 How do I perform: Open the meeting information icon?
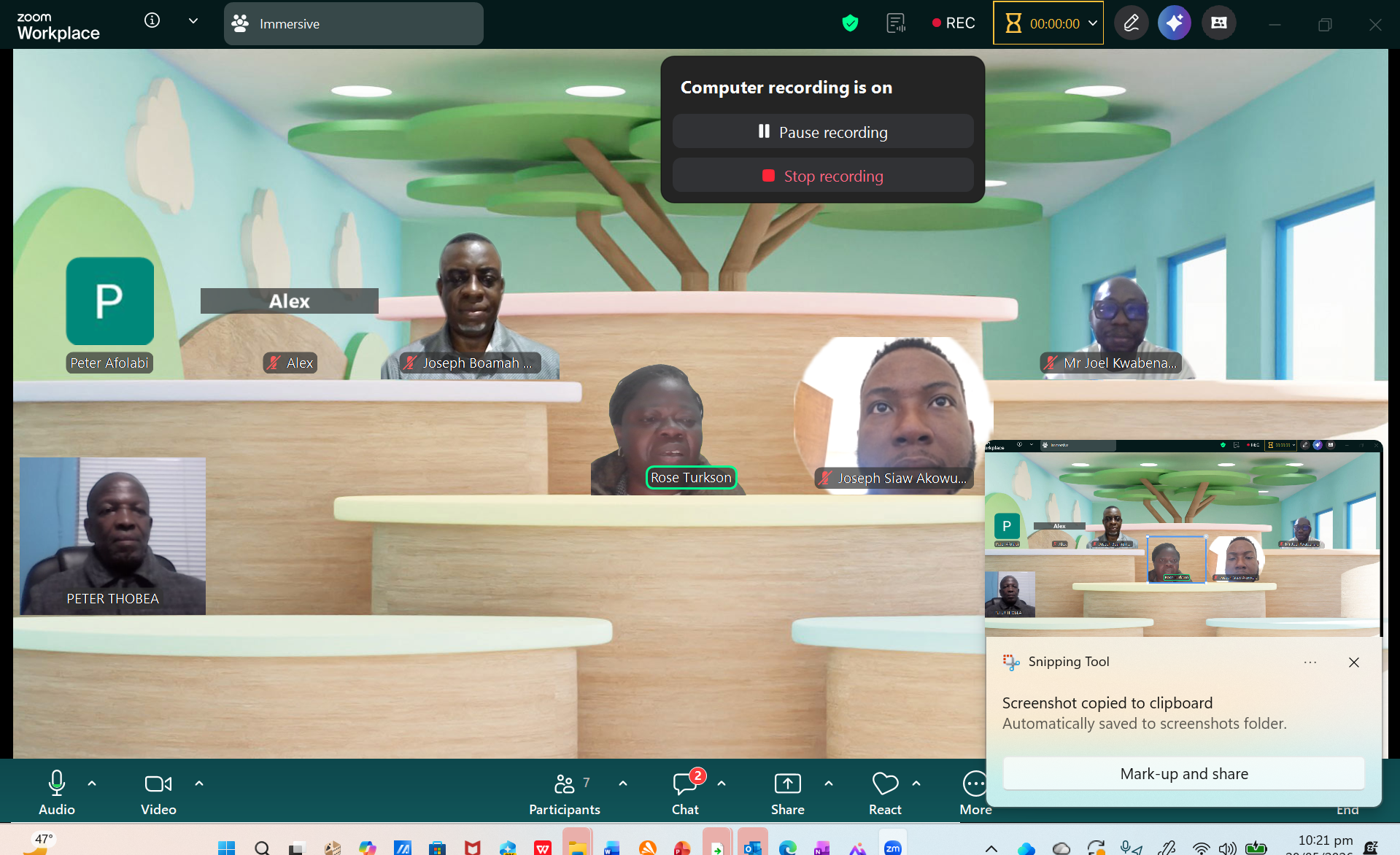pyautogui.click(x=152, y=20)
